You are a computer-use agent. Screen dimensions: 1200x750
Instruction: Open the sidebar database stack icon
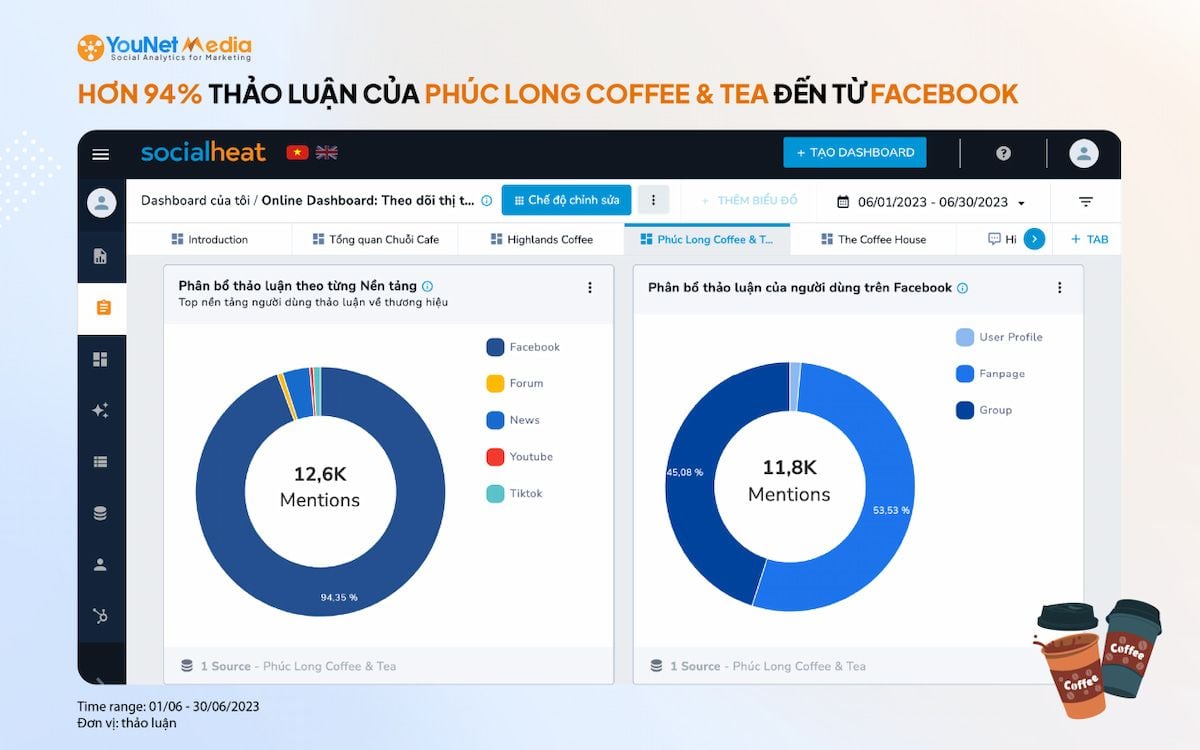(100, 513)
